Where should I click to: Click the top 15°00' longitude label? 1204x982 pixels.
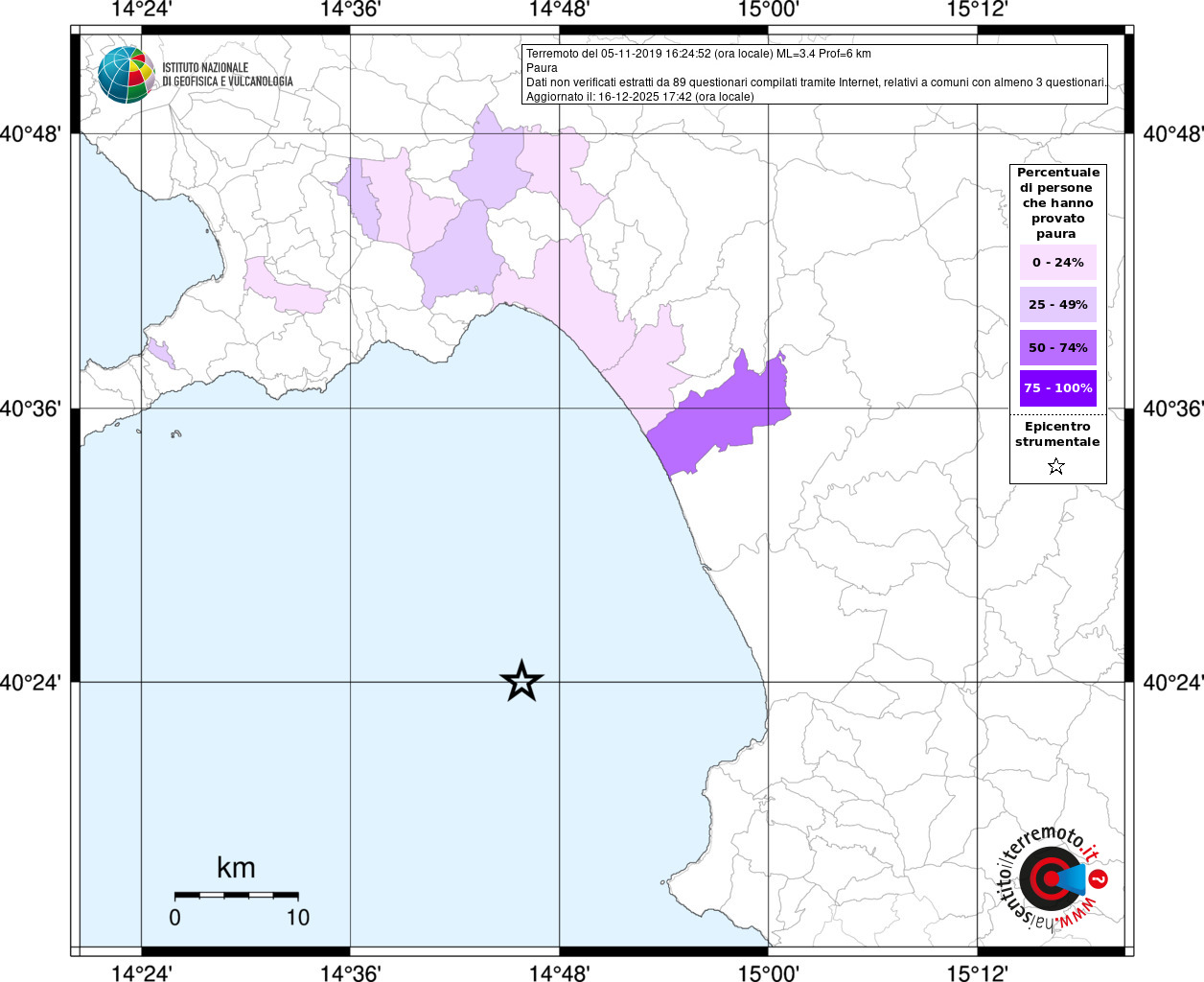pyautogui.click(x=768, y=10)
